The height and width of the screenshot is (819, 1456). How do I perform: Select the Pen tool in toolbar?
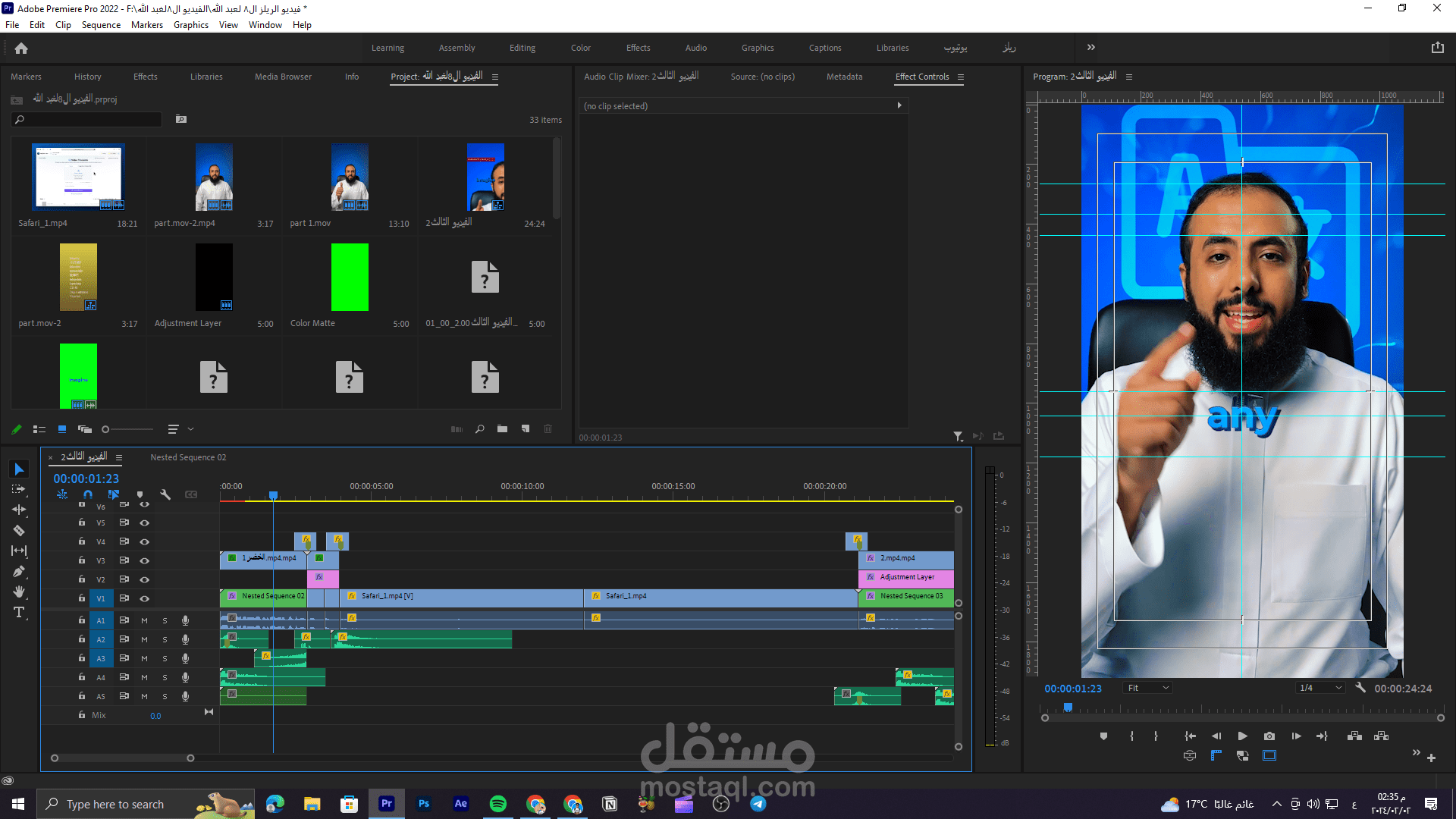19,572
